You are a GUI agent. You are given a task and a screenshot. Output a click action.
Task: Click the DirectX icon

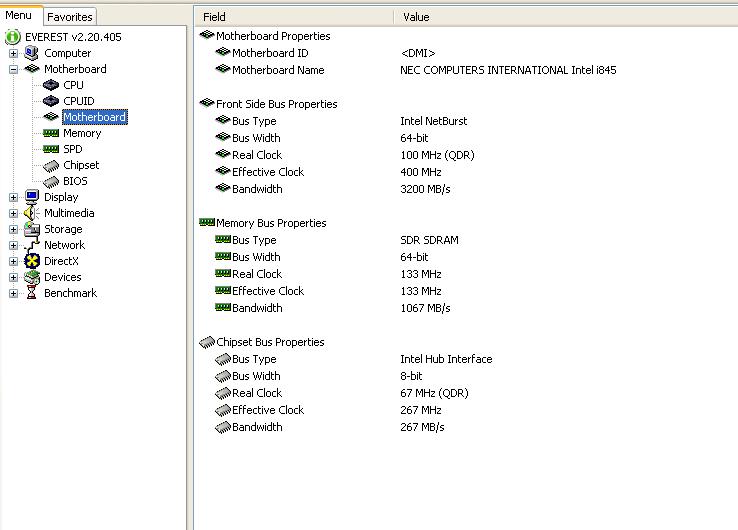coord(32,261)
